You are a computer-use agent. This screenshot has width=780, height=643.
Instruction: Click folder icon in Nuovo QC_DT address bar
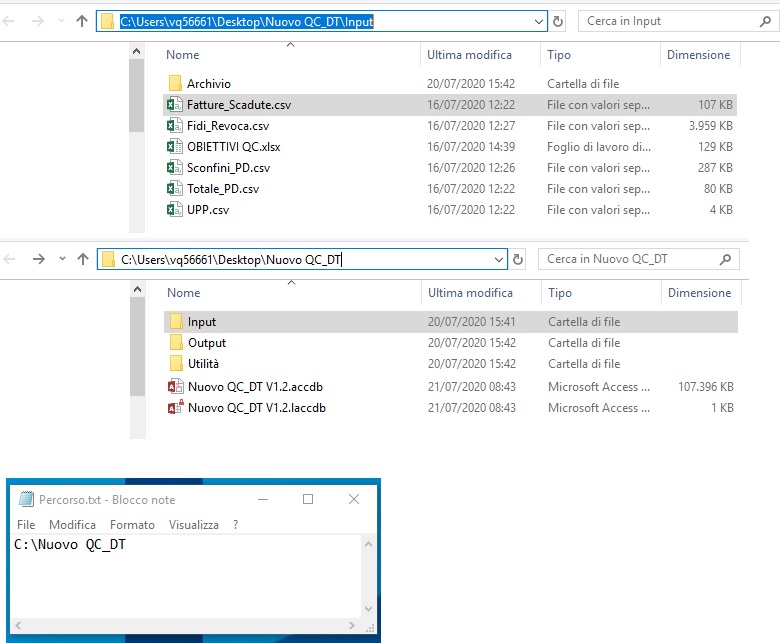(108, 260)
